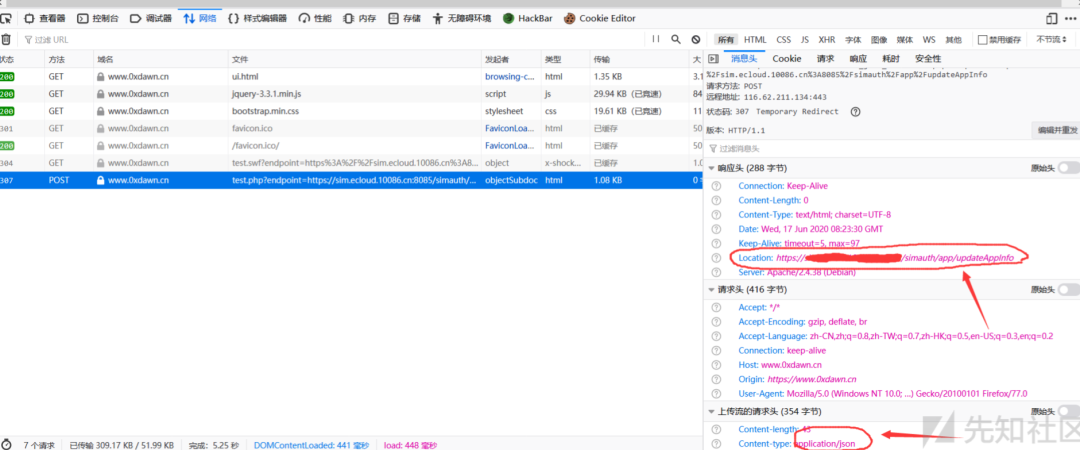
Task: Click the stopwatch performance analysis icon
Action: (7, 444)
